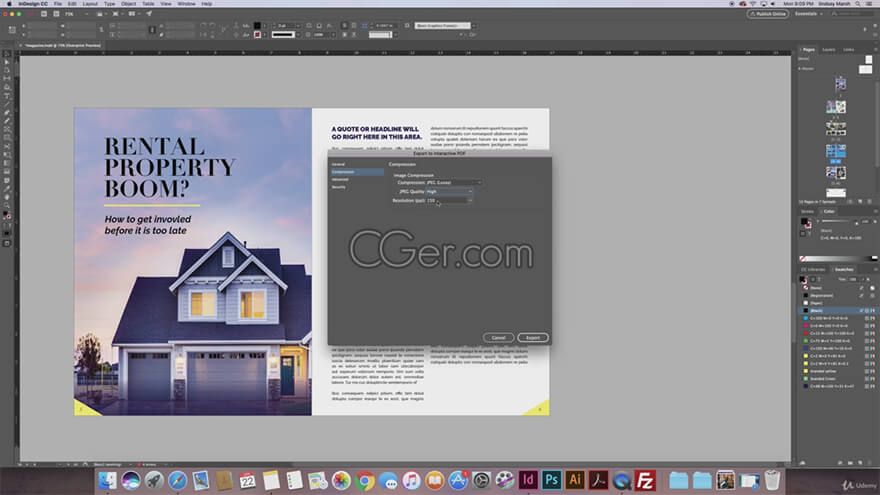880x495 pixels.
Task: Open the Essentials workspace switcher
Action: coord(808,14)
